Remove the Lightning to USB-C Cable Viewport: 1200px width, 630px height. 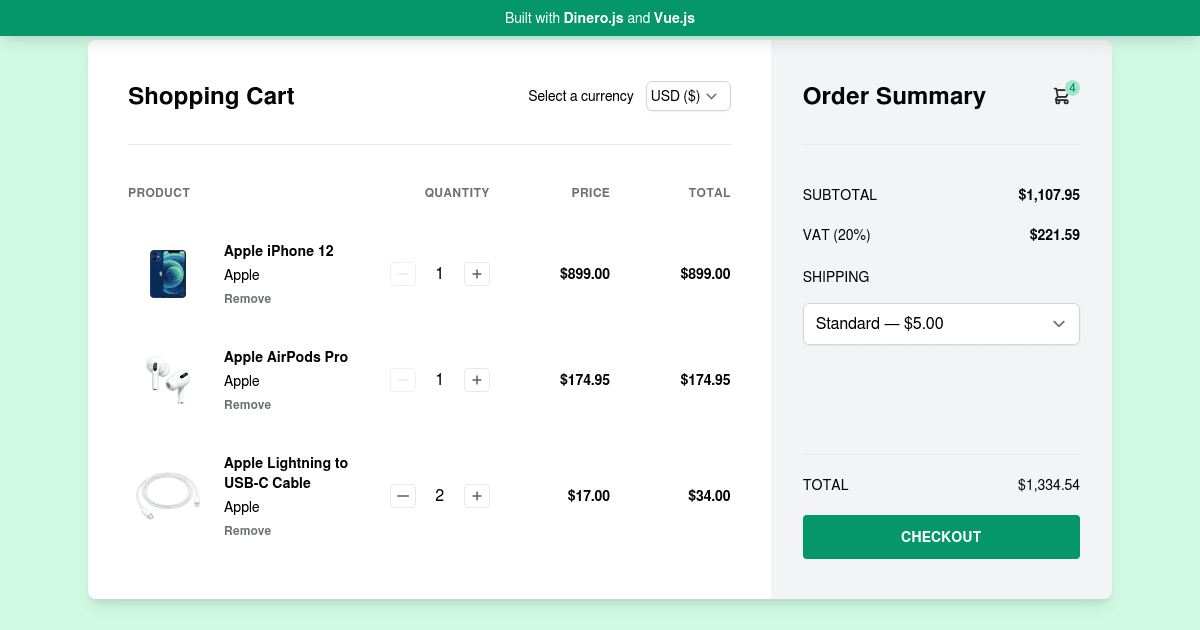(x=247, y=530)
